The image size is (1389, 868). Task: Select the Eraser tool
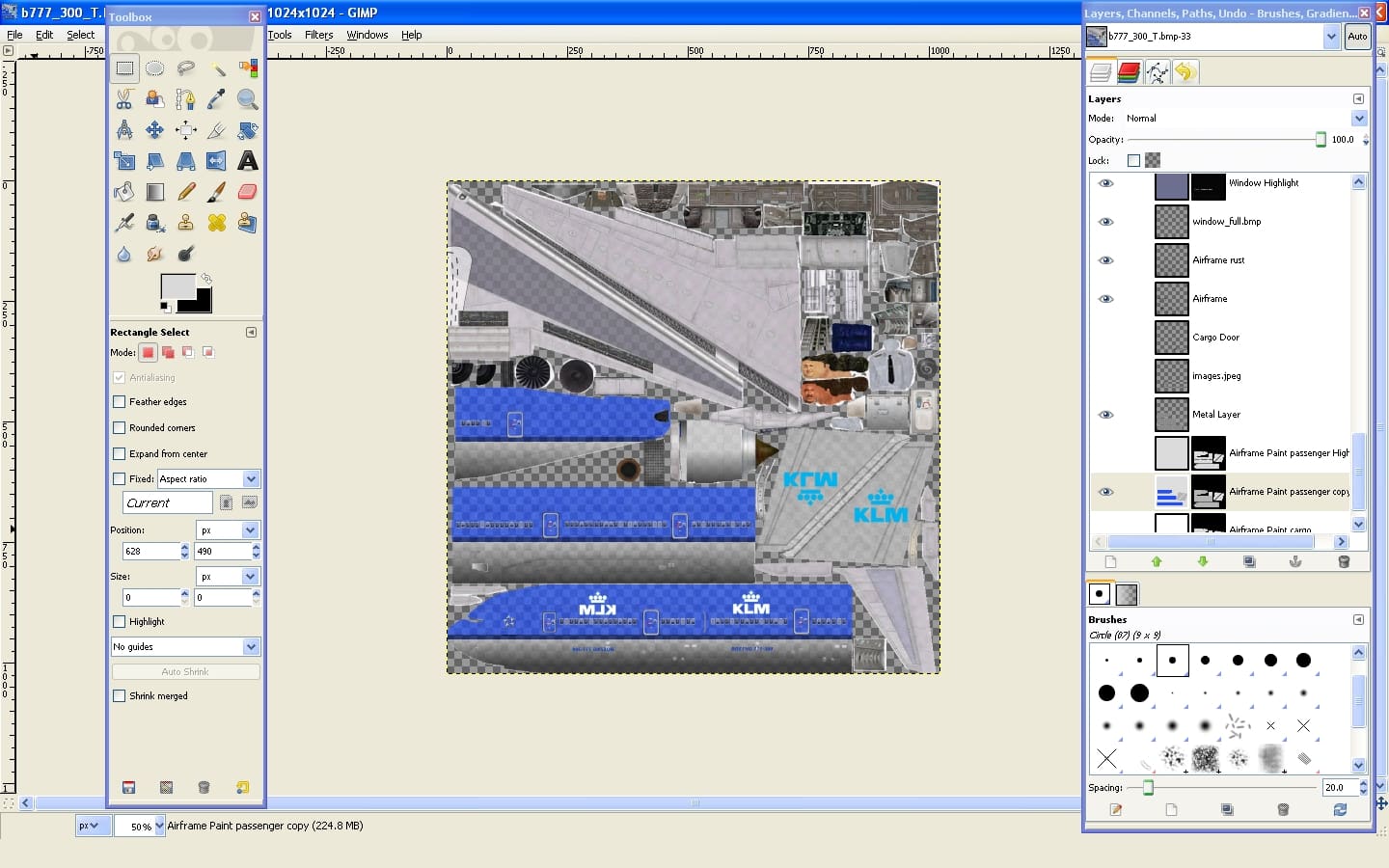click(248, 192)
